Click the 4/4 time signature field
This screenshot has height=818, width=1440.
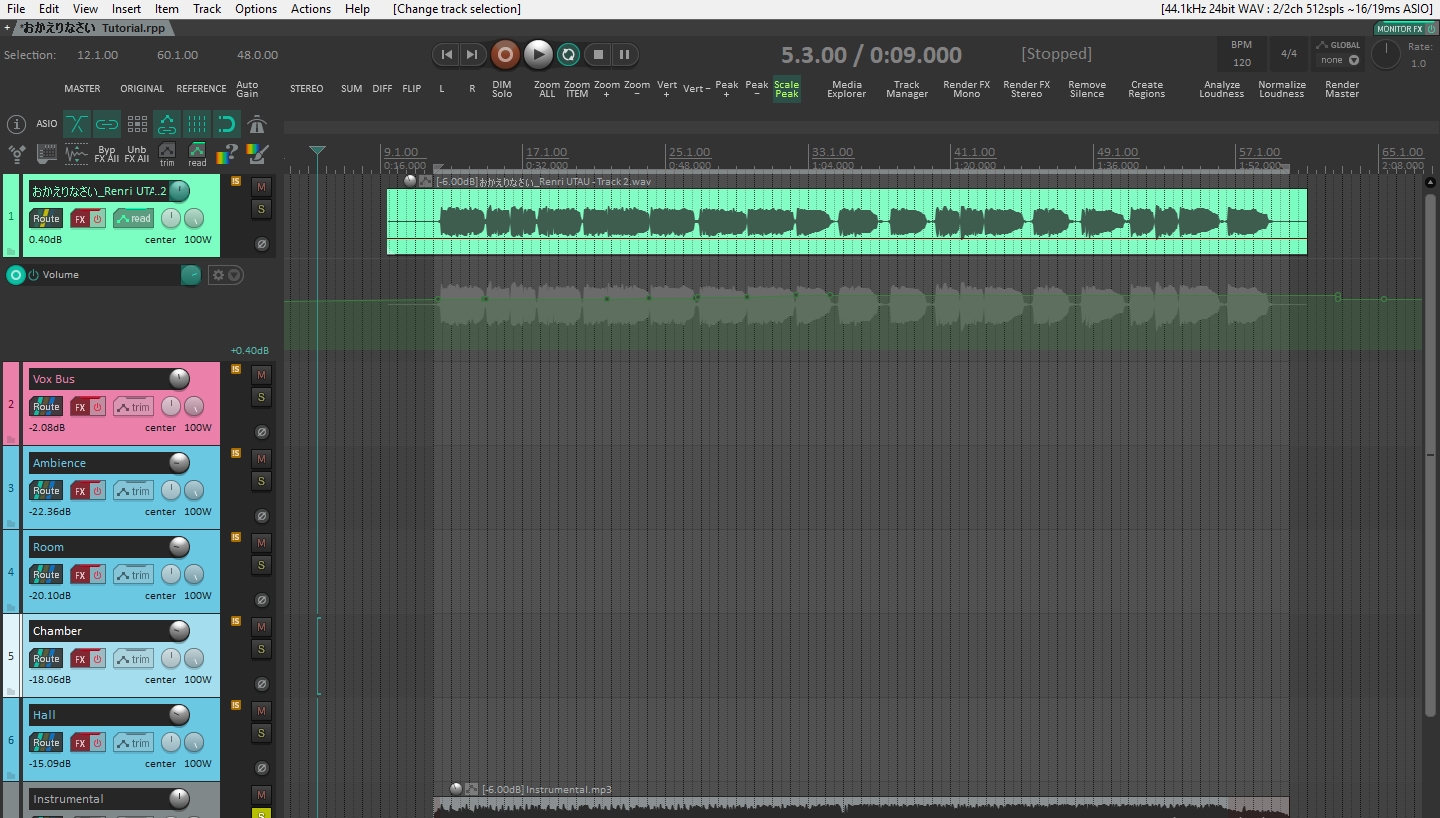click(1289, 54)
